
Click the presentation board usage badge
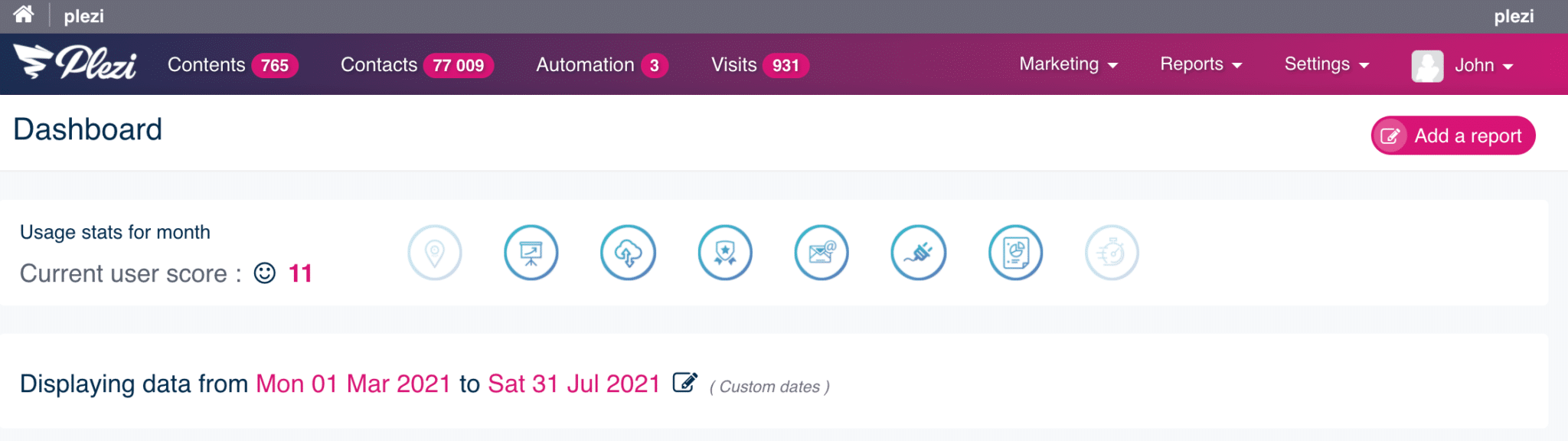click(531, 253)
